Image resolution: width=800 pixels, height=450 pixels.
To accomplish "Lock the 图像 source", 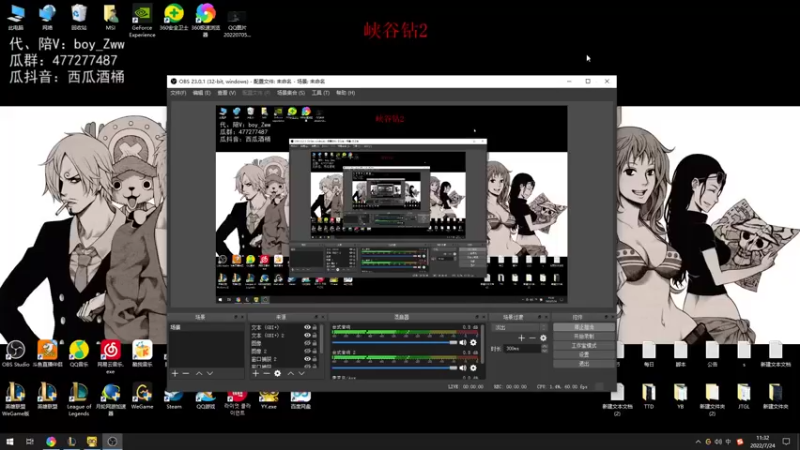I will click(x=315, y=343).
